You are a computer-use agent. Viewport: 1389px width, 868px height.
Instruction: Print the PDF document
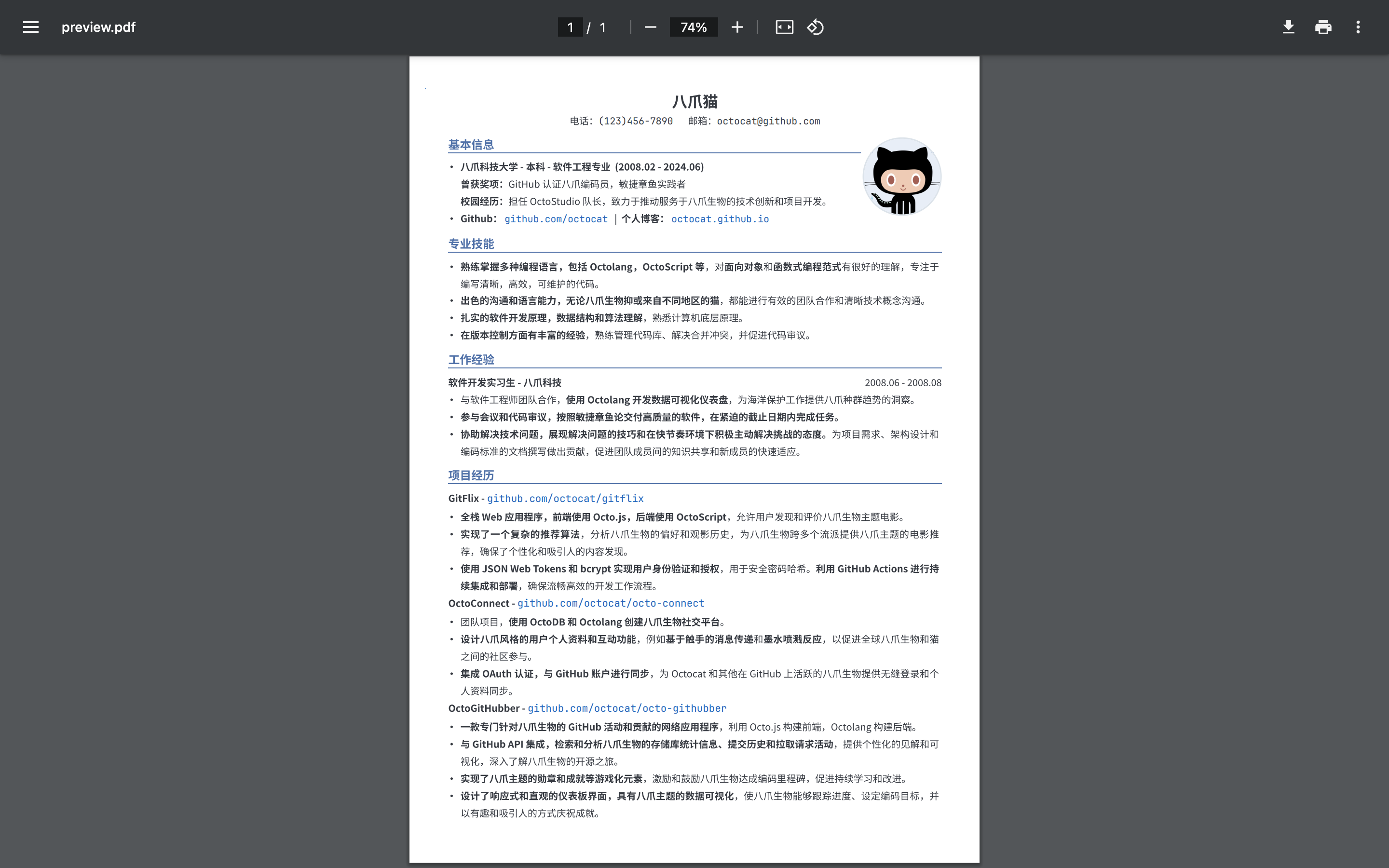click(1323, 27)
